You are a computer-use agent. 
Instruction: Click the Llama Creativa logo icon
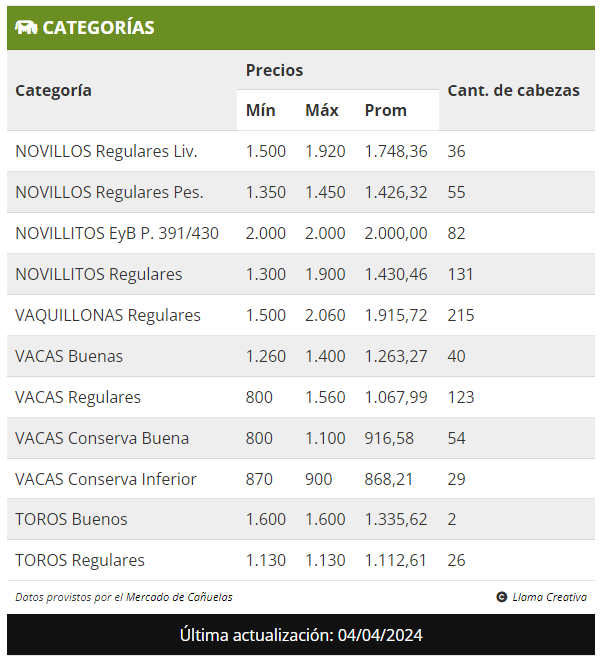pyautogui.click(x=501, y=597)
